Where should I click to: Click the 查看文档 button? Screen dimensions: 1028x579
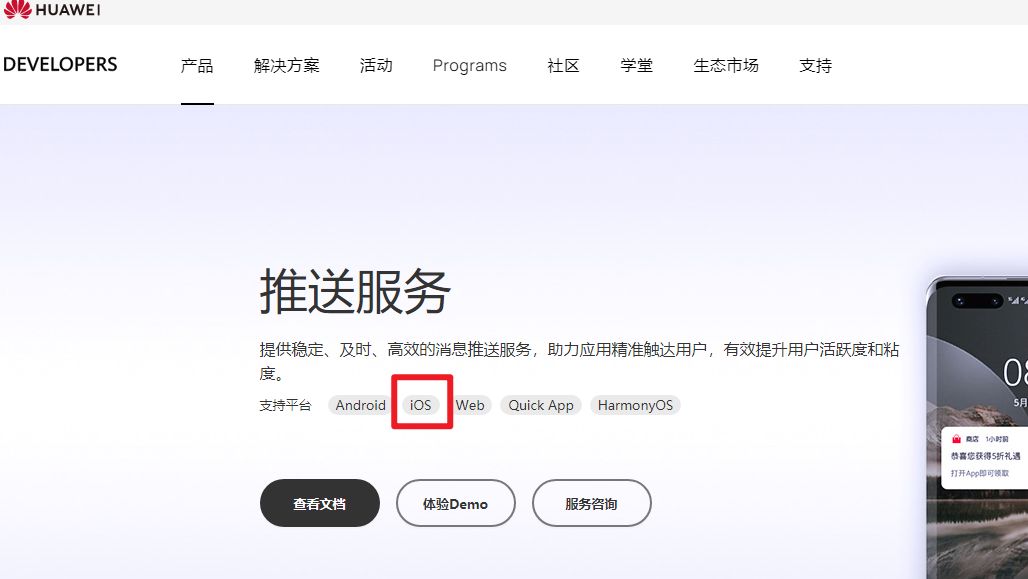click(320, 503)
